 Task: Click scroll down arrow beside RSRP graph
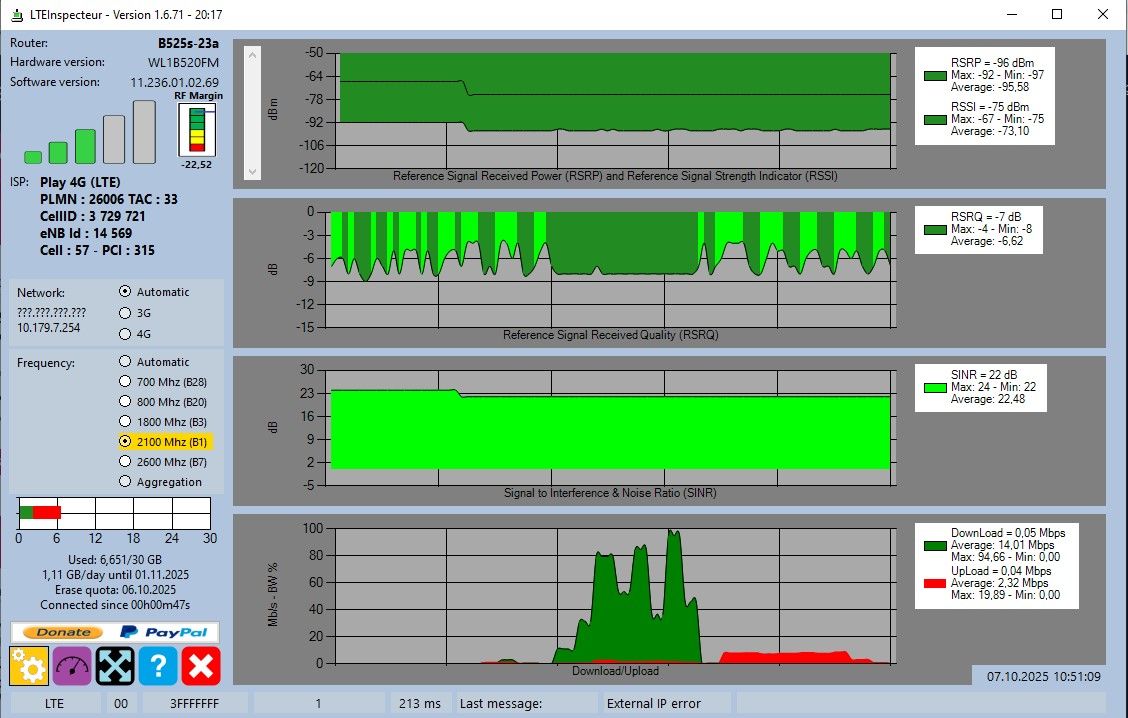[x=252, y=171]
